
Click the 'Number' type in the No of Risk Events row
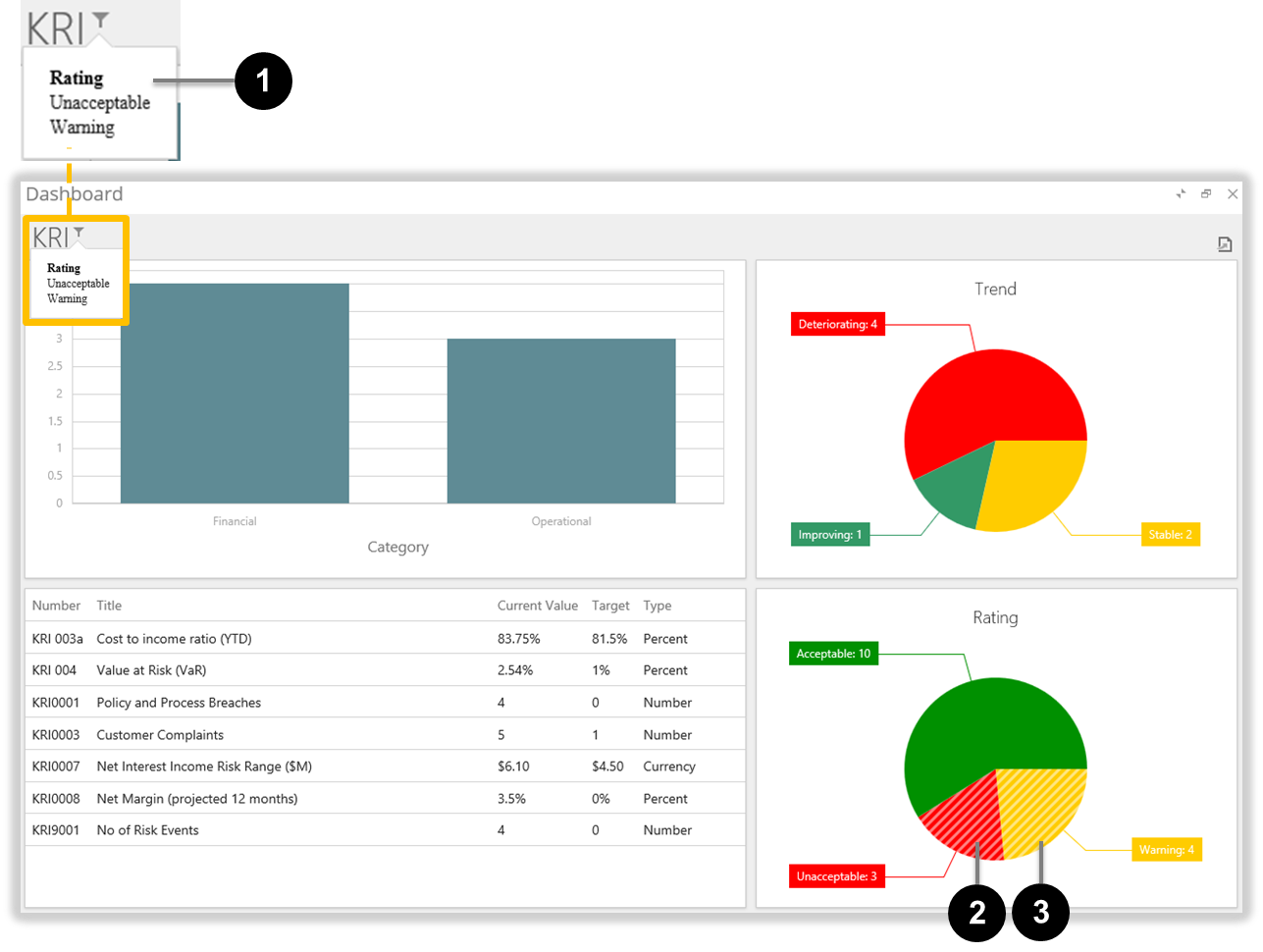pos(667,830)
